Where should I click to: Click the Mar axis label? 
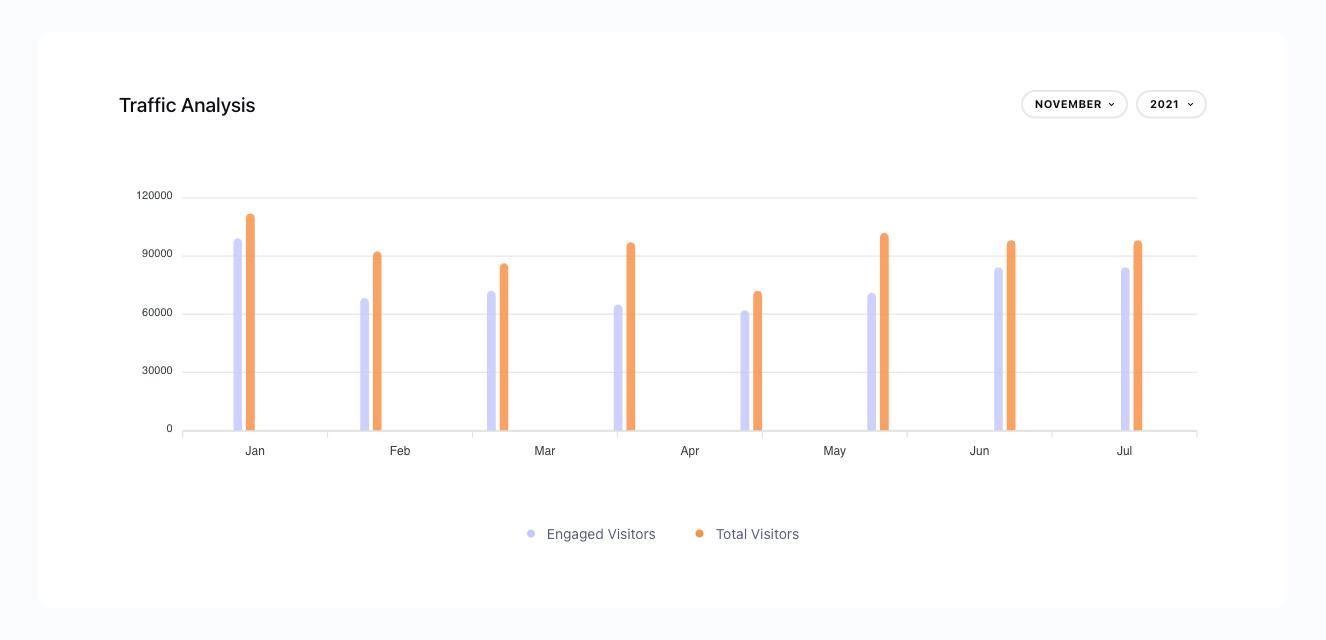[544, 451]
